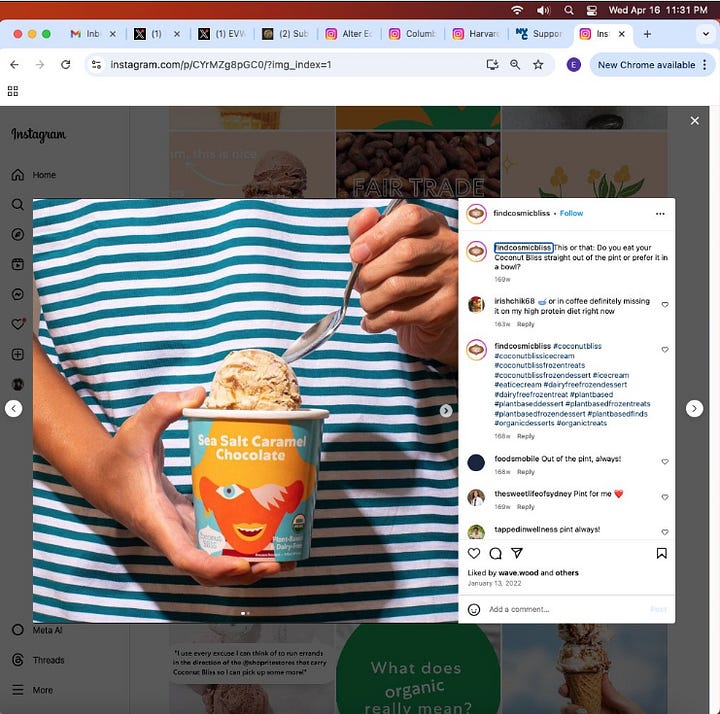720x714 pixels.
Task: Switch to the Alter Eco Instagram tab
Action: pyautogui.click(x=349, y=34)
